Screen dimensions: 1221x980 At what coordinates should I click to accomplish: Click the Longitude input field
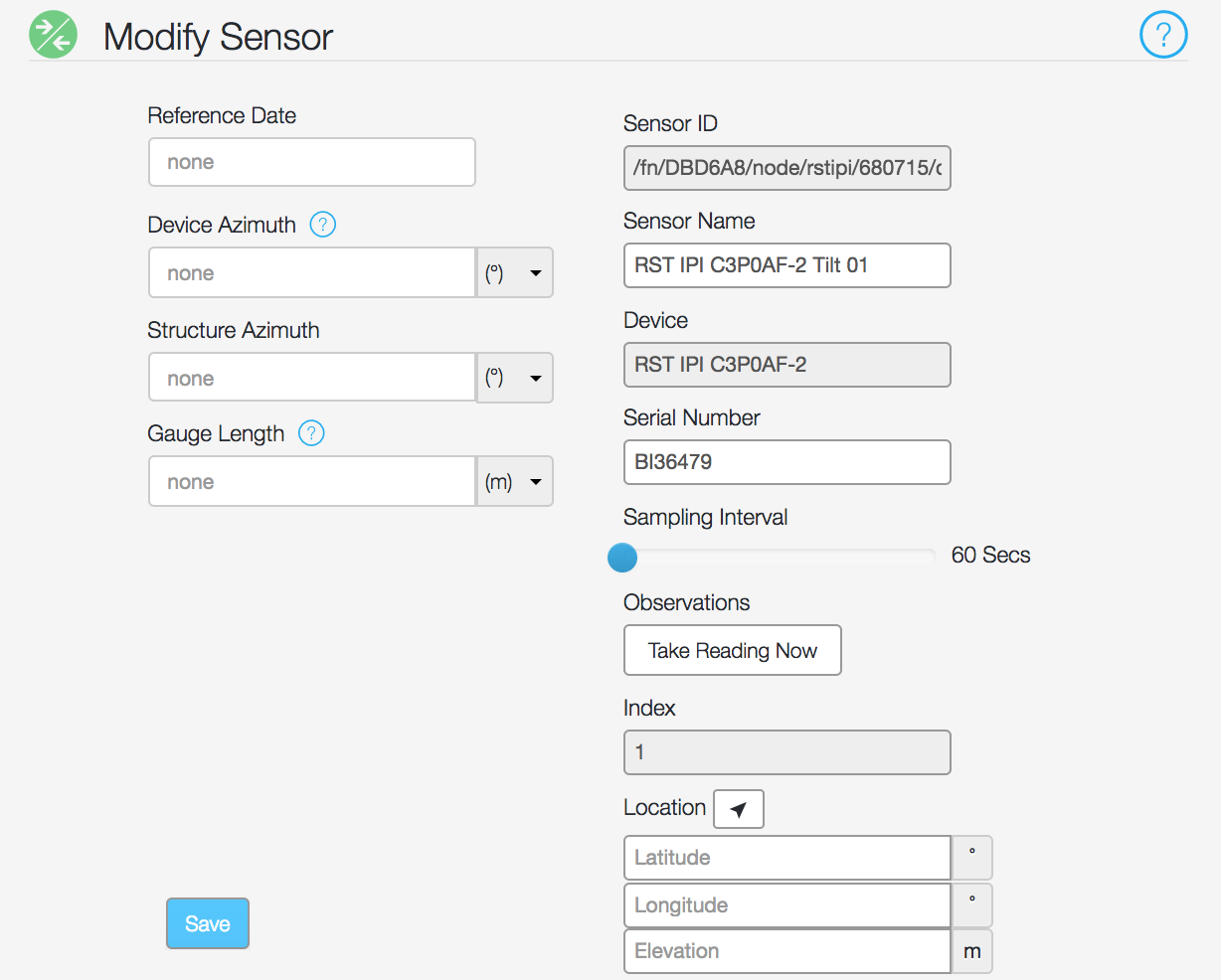[787, 905]
